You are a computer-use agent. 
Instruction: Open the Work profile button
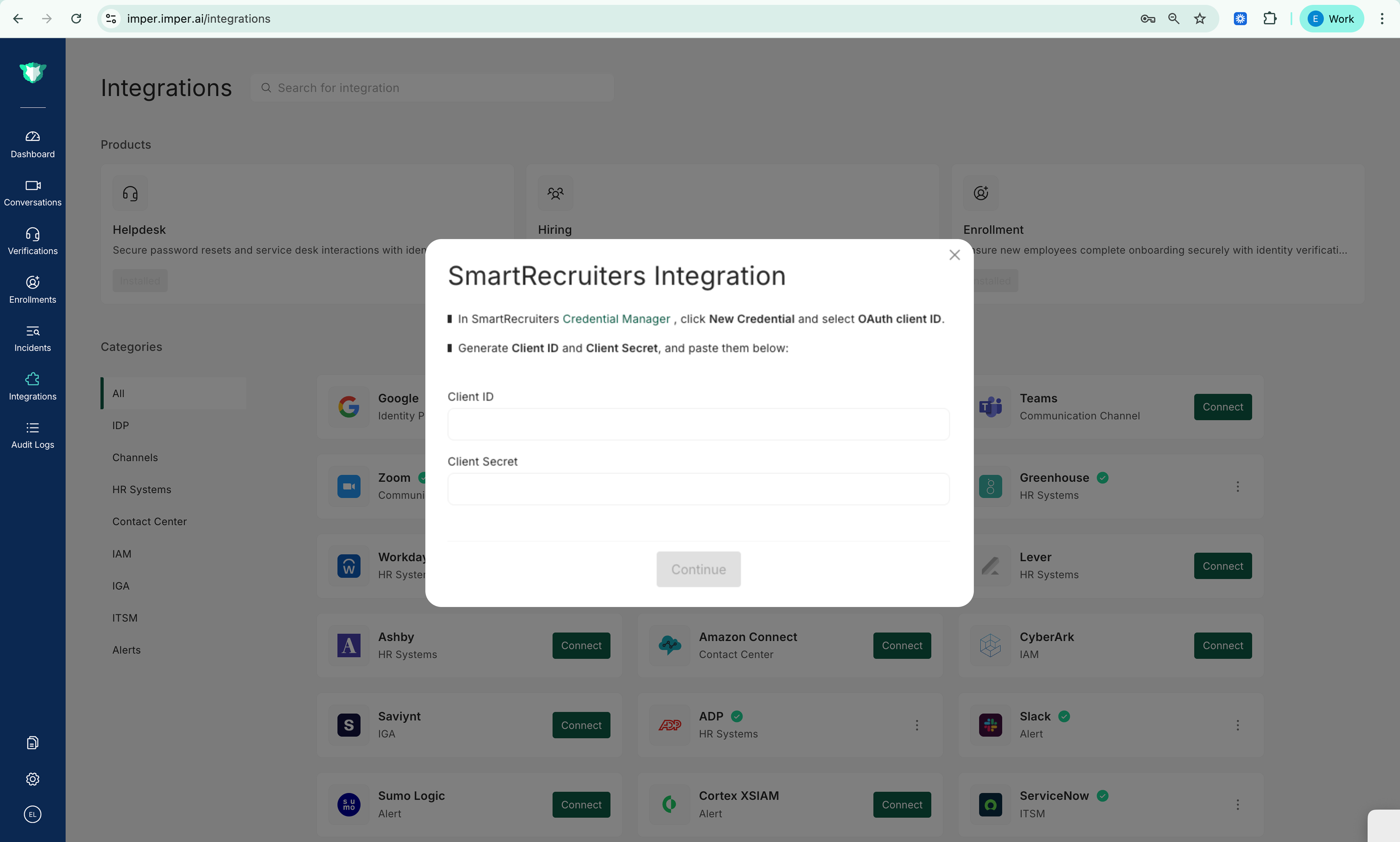[1331, 19]
